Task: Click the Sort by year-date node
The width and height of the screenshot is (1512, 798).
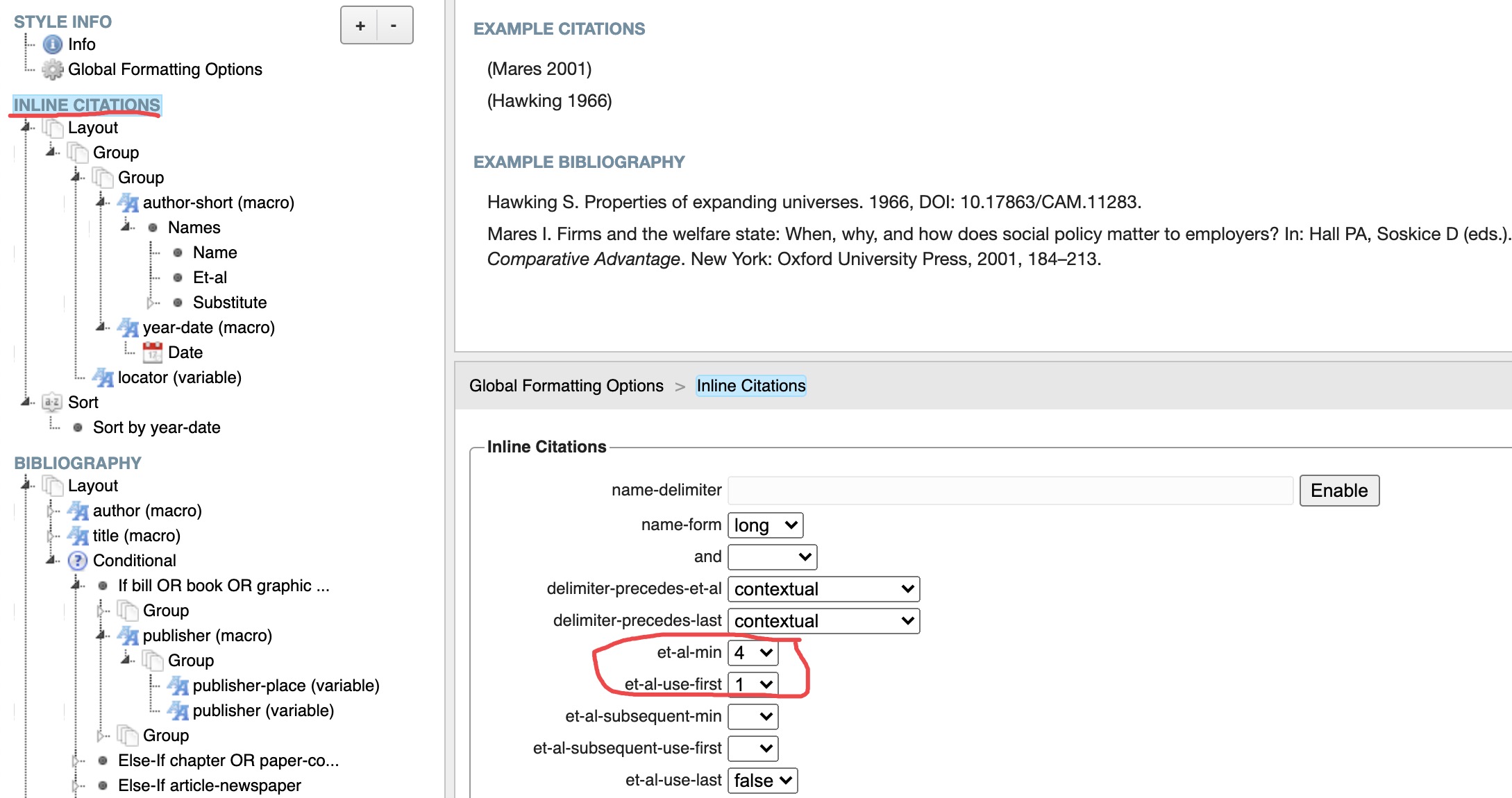Action: 157,427
